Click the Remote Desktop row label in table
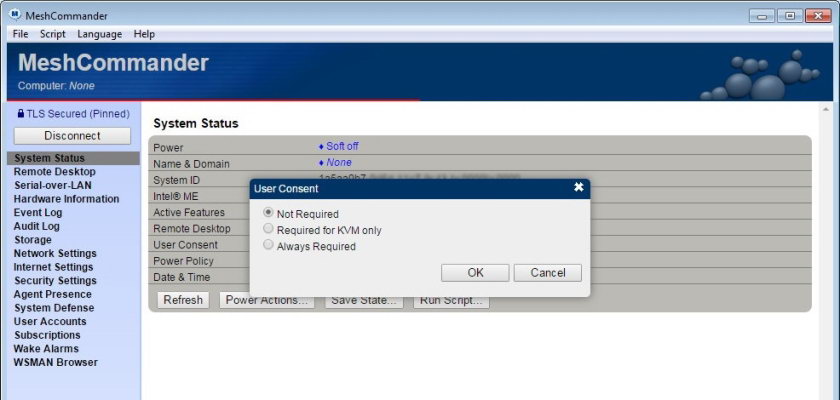Viewport: 840px width, 400px height. click(192, 228)
